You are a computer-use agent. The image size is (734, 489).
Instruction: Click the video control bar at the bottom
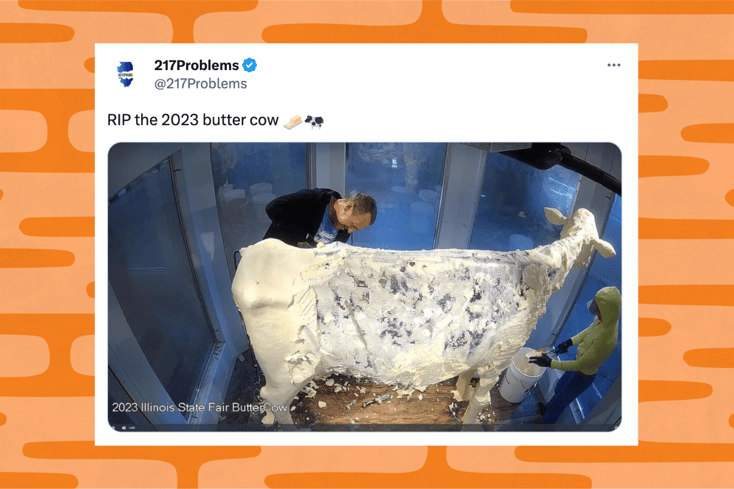coord(365,428)
